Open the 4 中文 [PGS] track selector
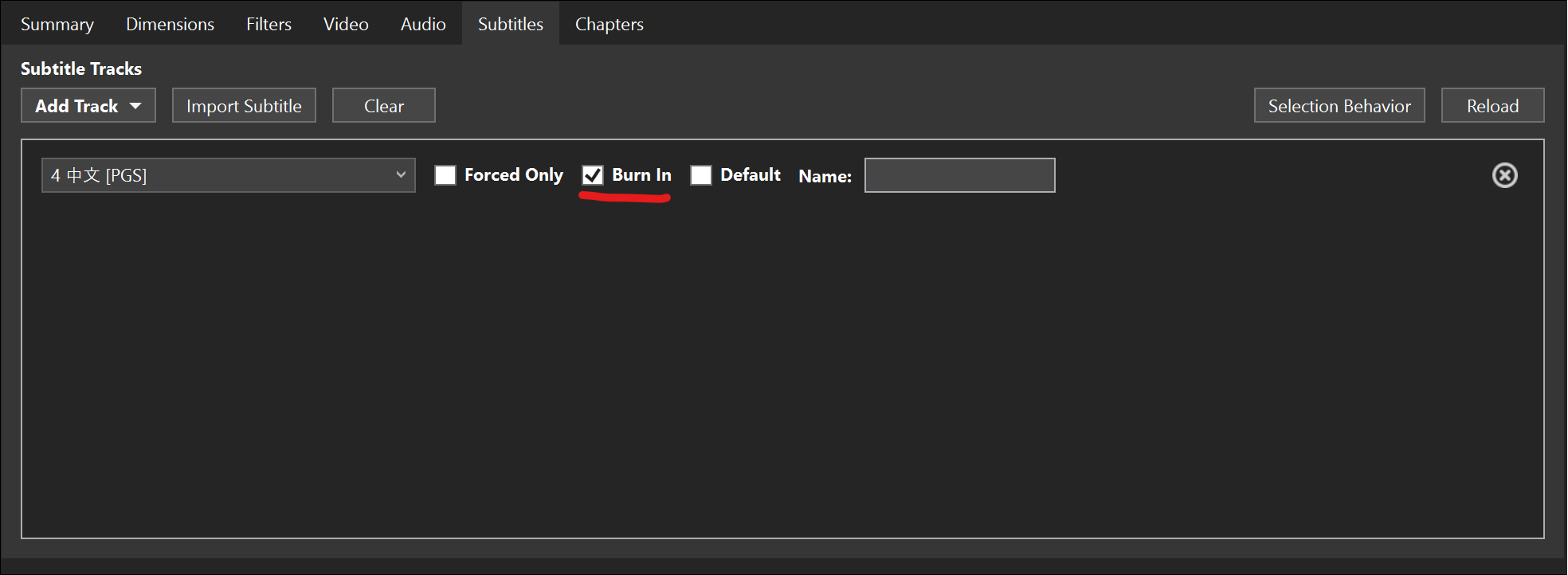Image resolution: width=1568 pixels, height=575 pixels. coord(228,174)
